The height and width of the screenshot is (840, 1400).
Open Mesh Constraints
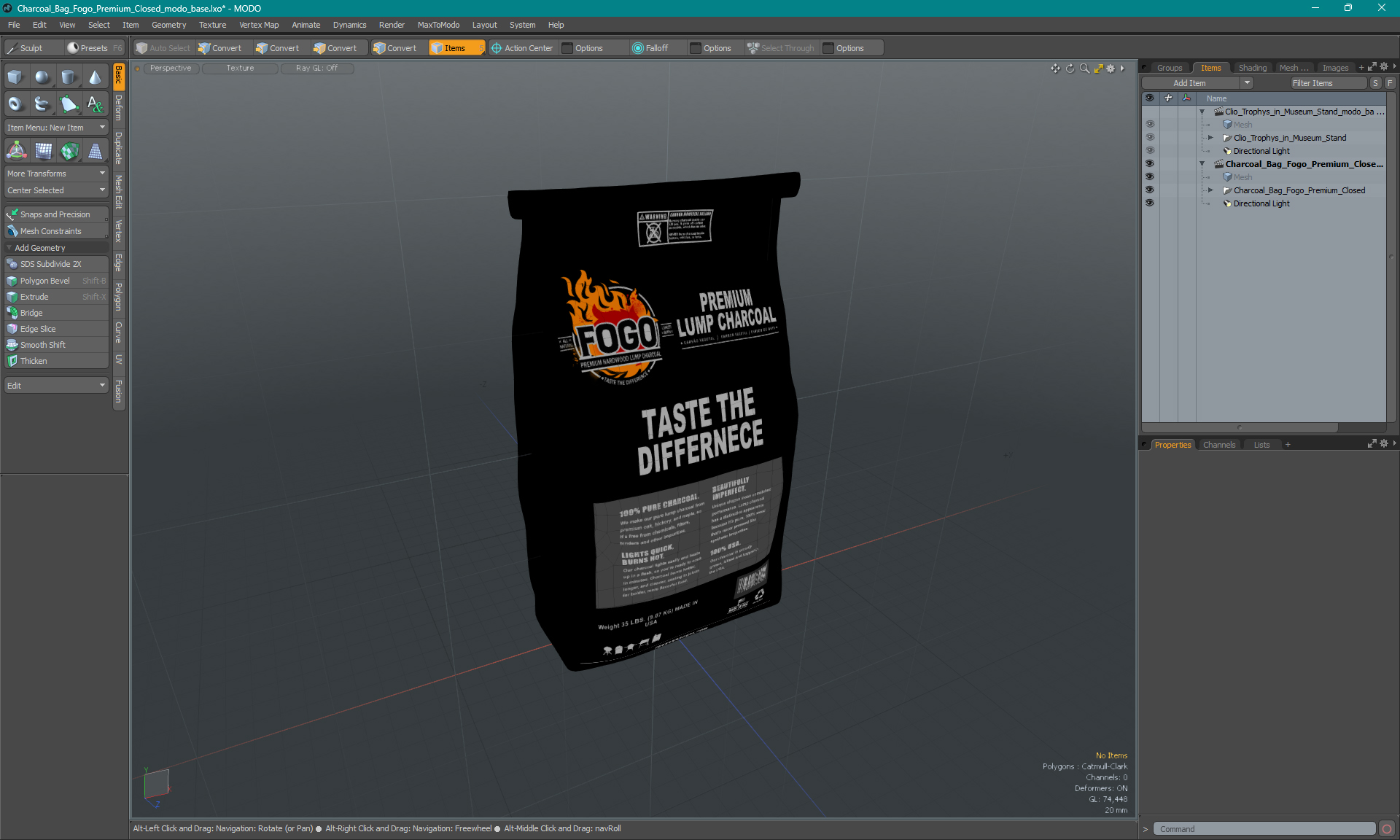click(56, 231)
